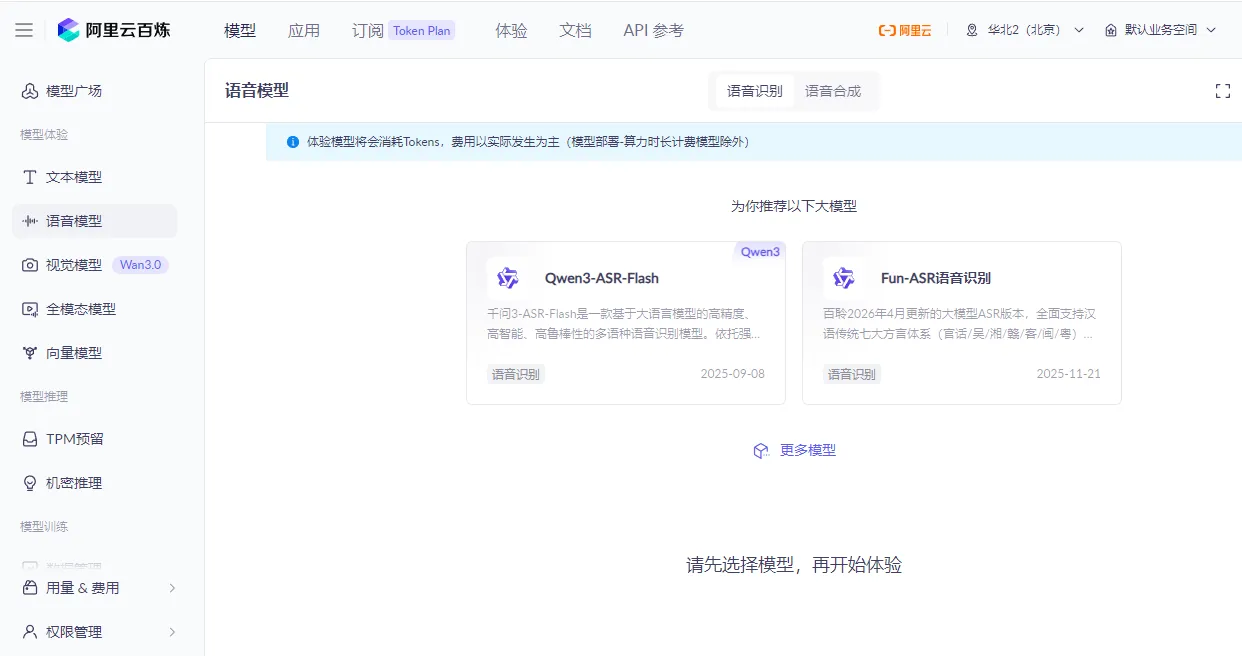Click the region location pin icon

pos(972,30)
